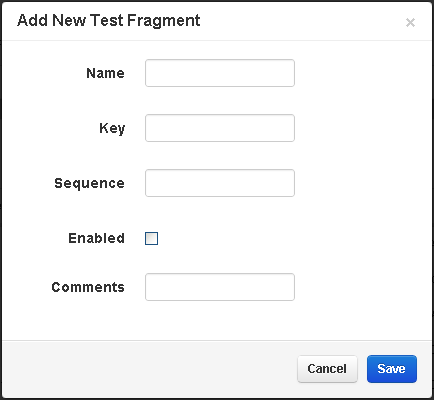Viewport: 434px width, 400px height.
Task: Tick the Enabled checkbox
Action: pyautogui.click(x=151, y=238)
